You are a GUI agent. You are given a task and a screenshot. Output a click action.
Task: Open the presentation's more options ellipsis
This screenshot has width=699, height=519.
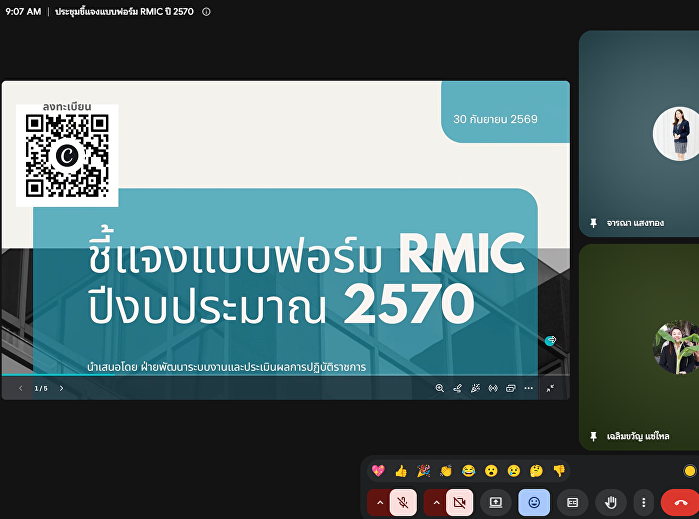pyautogui.click(x=529, y=388)
